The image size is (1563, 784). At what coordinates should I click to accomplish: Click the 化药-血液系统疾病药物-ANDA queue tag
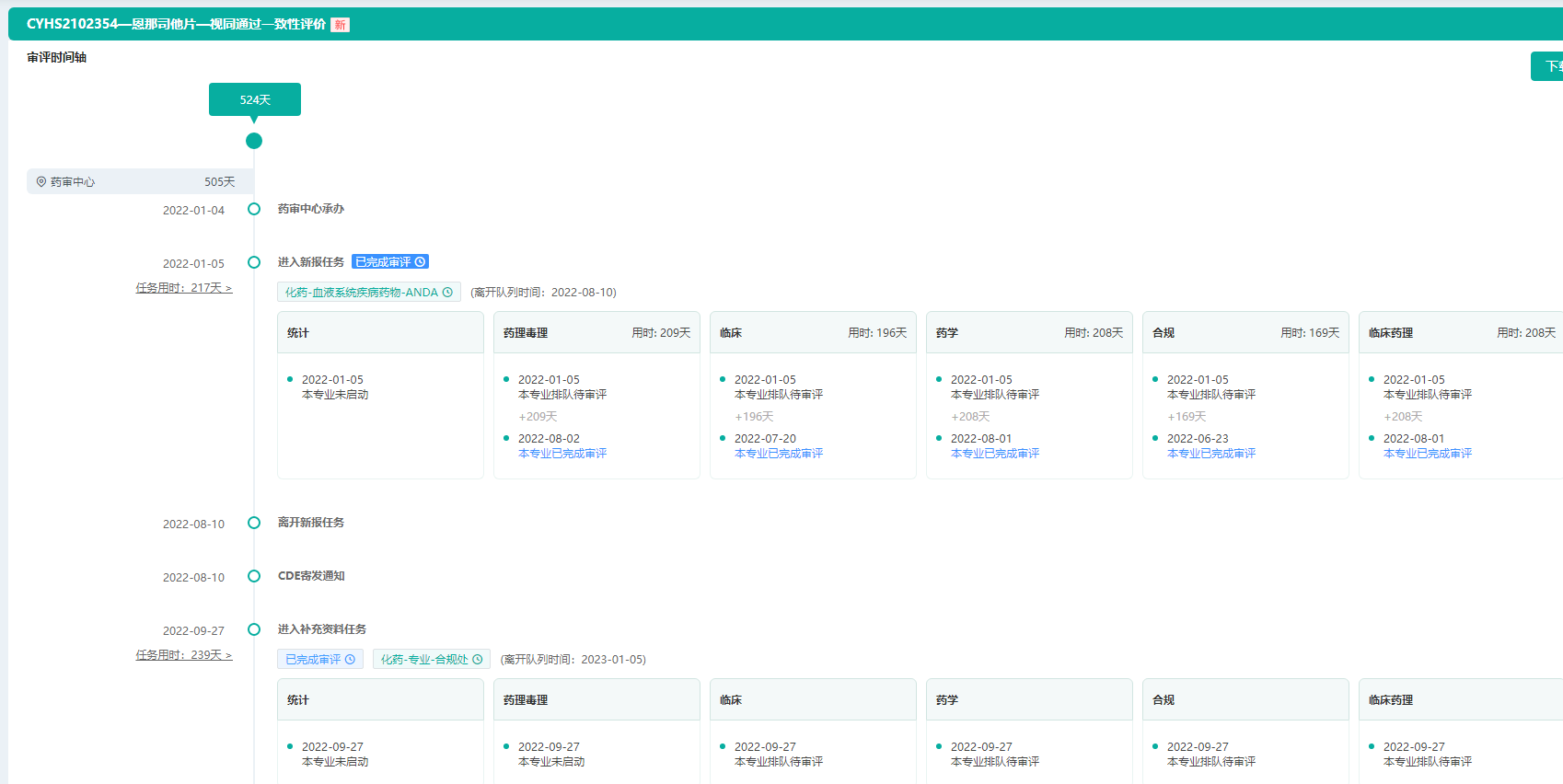pyautogui.click(x=361, y=293)
